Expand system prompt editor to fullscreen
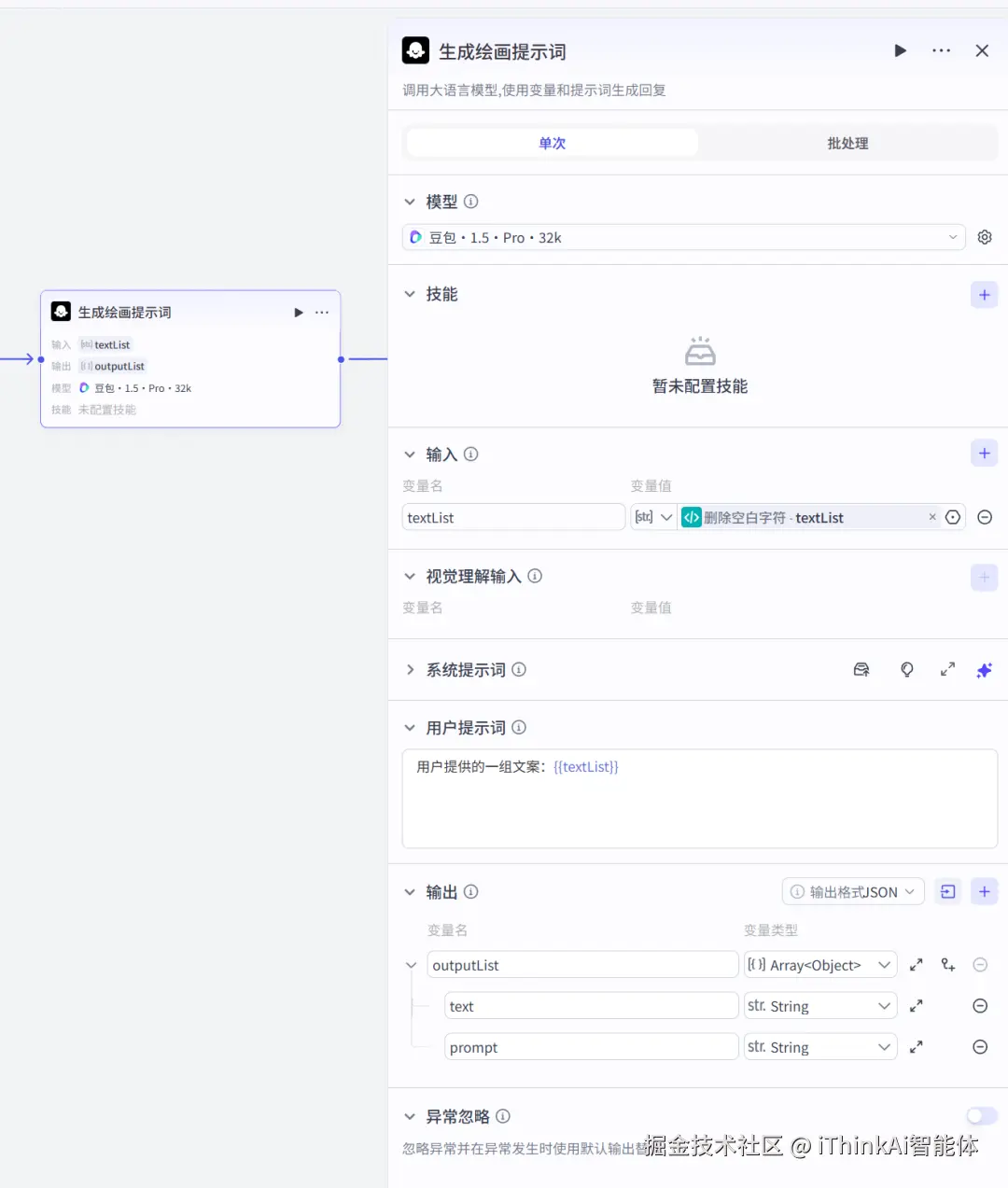Viewport: 1008px width, 1188px height. coord(947,670)
